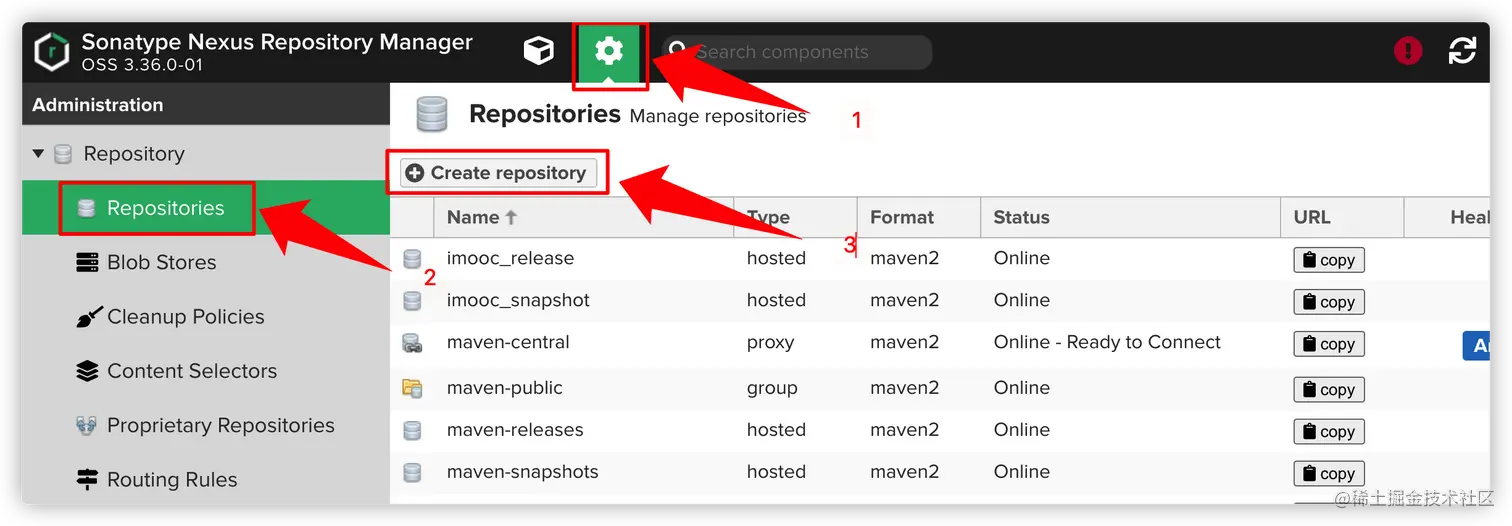Open the maven-public repository row

tap(940, 388)
